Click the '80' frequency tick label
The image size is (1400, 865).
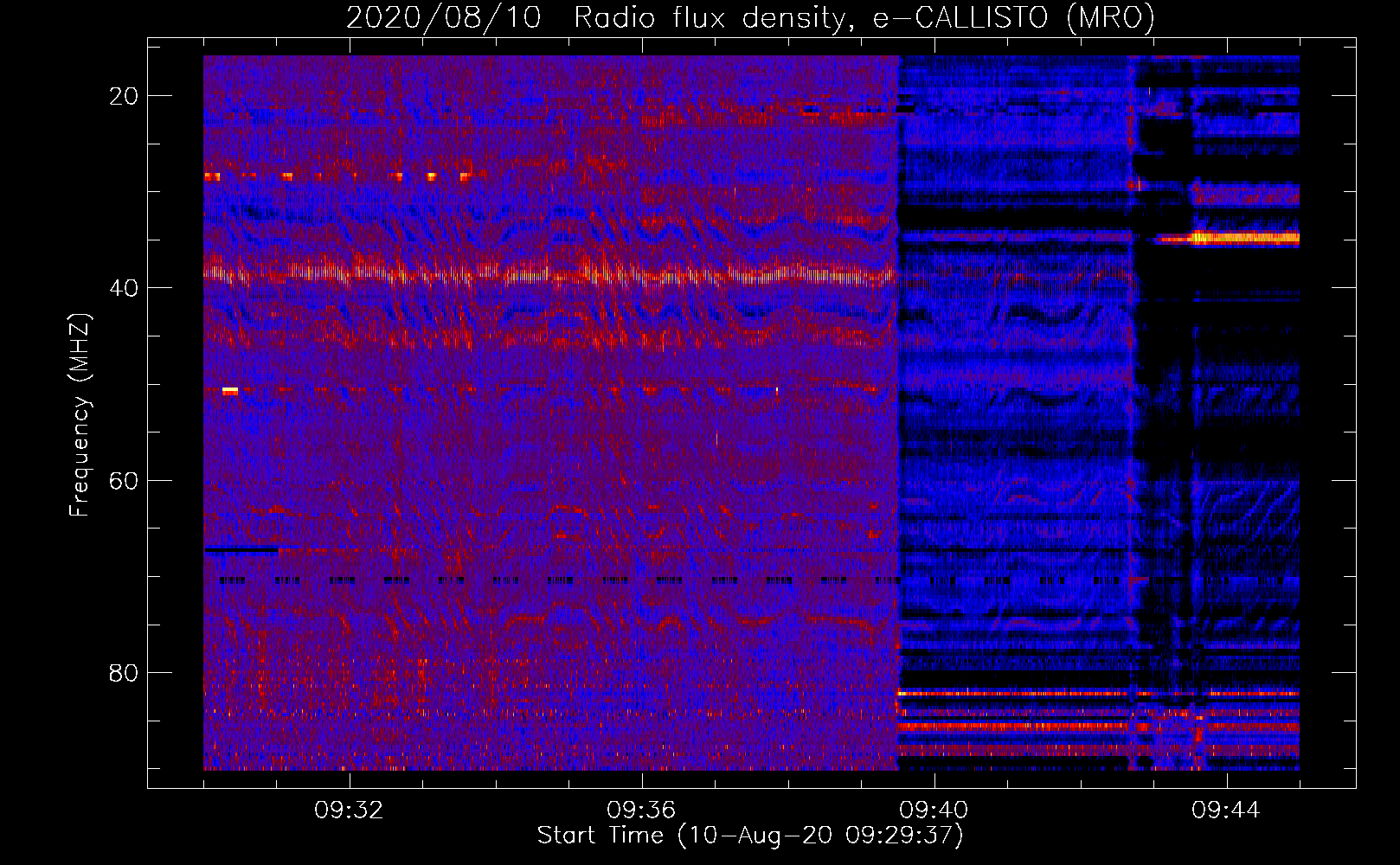(124, 672)
